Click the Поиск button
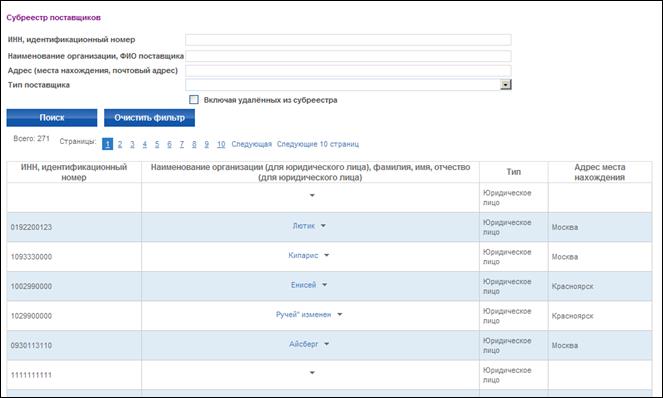Image resolution: width=663 pixels, height=398 pixels. point(52,118)
